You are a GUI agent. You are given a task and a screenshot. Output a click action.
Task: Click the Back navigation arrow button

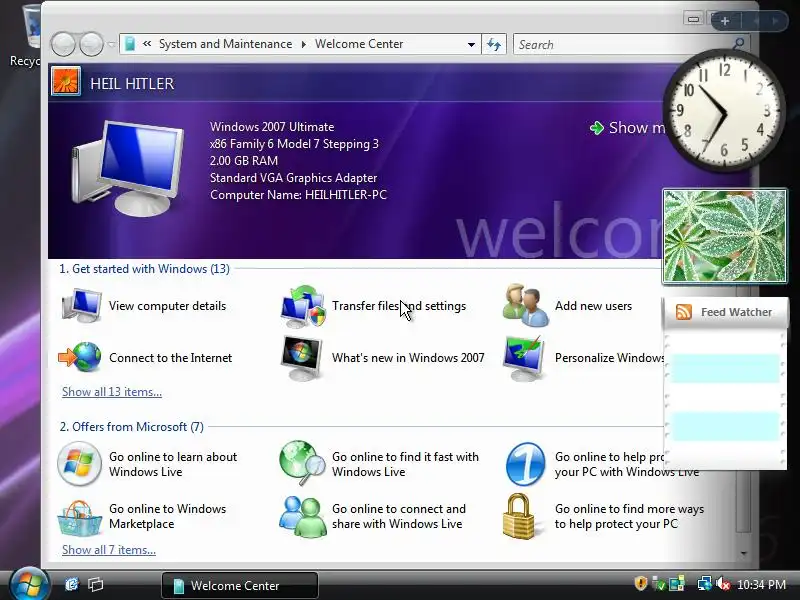[x=63, y=44]
